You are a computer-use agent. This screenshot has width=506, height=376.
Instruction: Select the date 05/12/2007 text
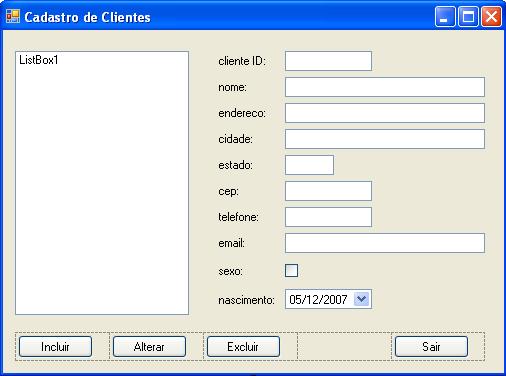pyautogui.click(x=318, y=299)
